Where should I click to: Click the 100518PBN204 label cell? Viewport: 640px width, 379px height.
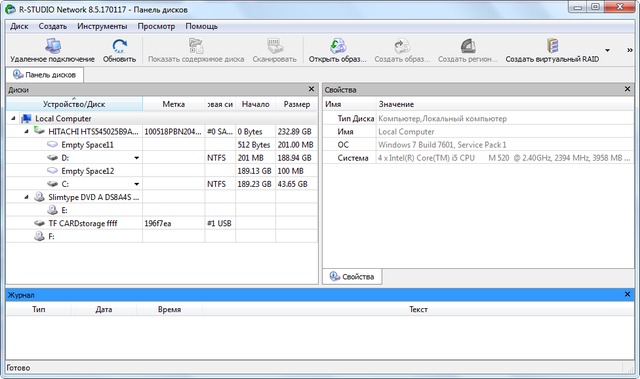pyautogui.click(x=173, y=132)
